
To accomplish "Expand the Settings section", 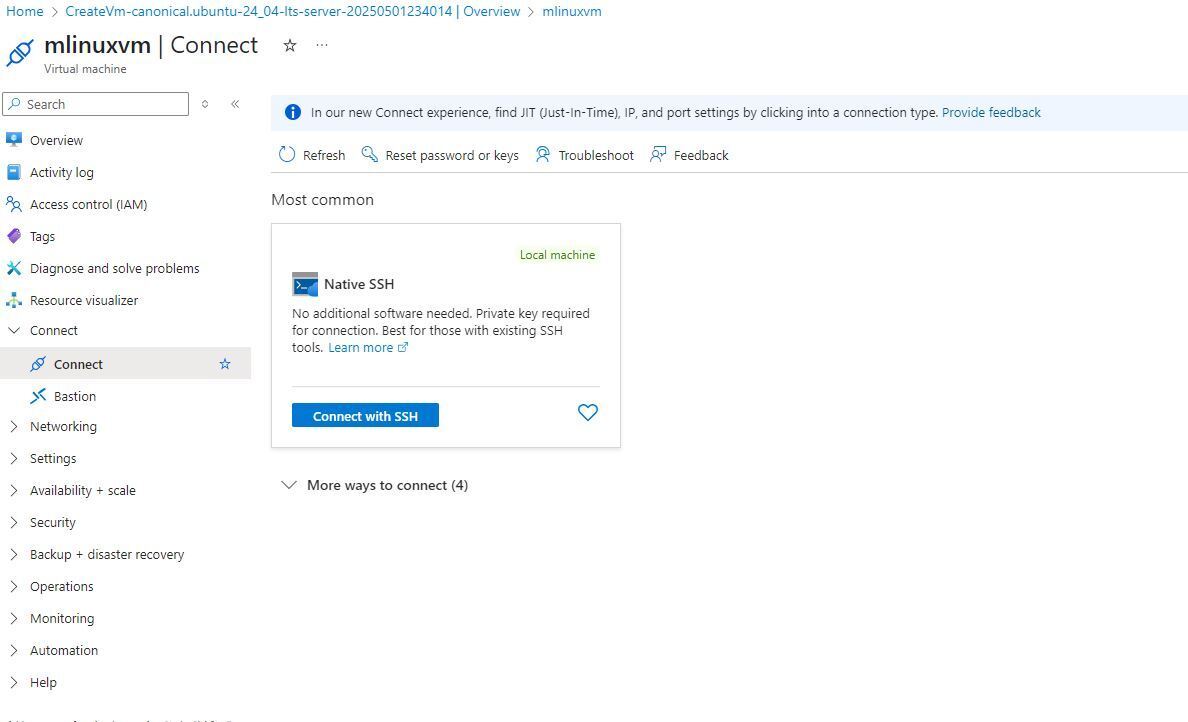I will pos(14,458).
